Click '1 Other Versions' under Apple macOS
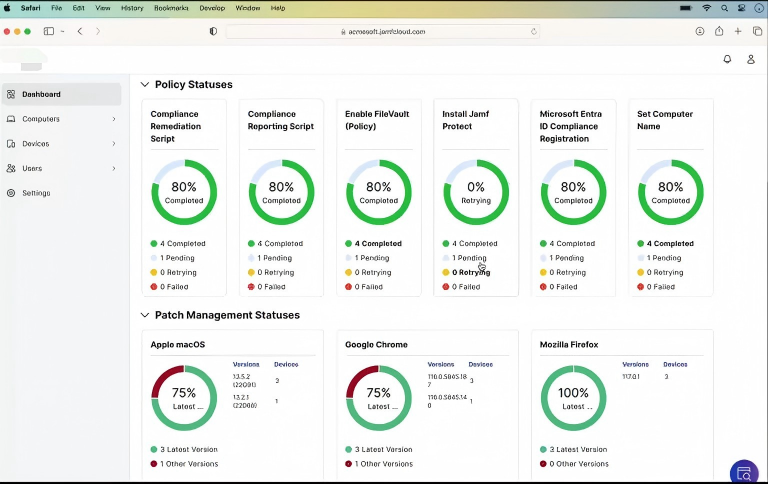Viewport: 768px width, 484px height. pyautogui.click(x=184, y=464)
